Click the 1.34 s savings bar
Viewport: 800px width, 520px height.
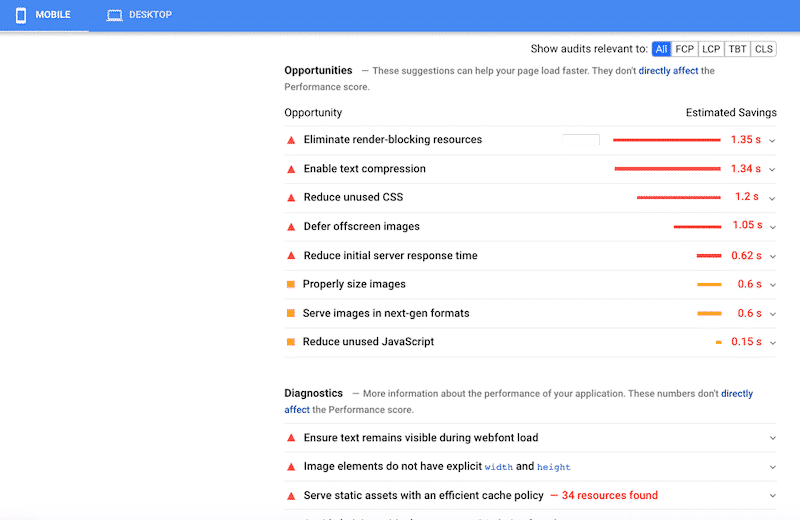pyautogui.click(x=667, y=169)
